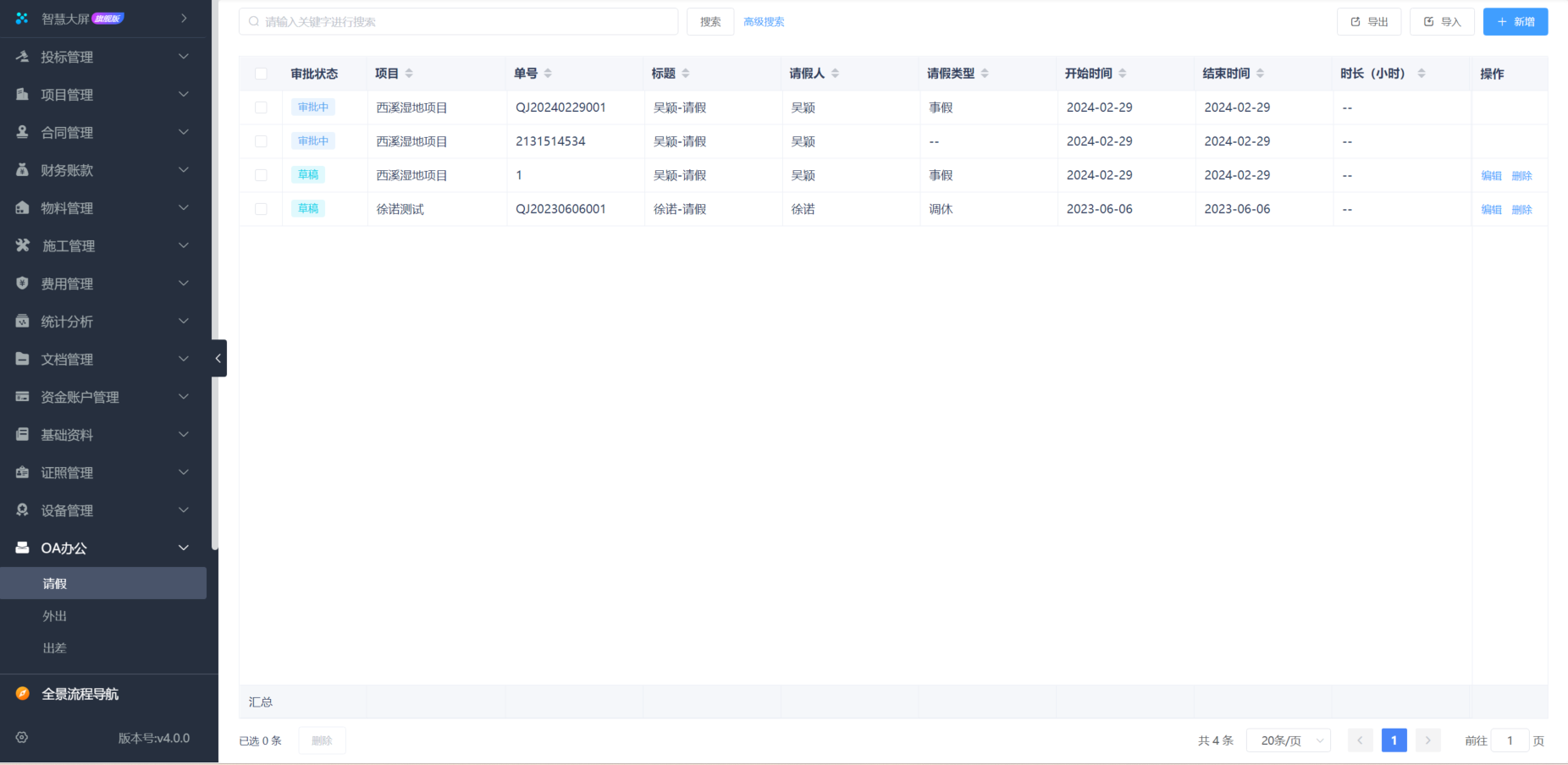Check the 徐诺测试 row checkbox
The image size is (1568, 765).
point(261,209)
